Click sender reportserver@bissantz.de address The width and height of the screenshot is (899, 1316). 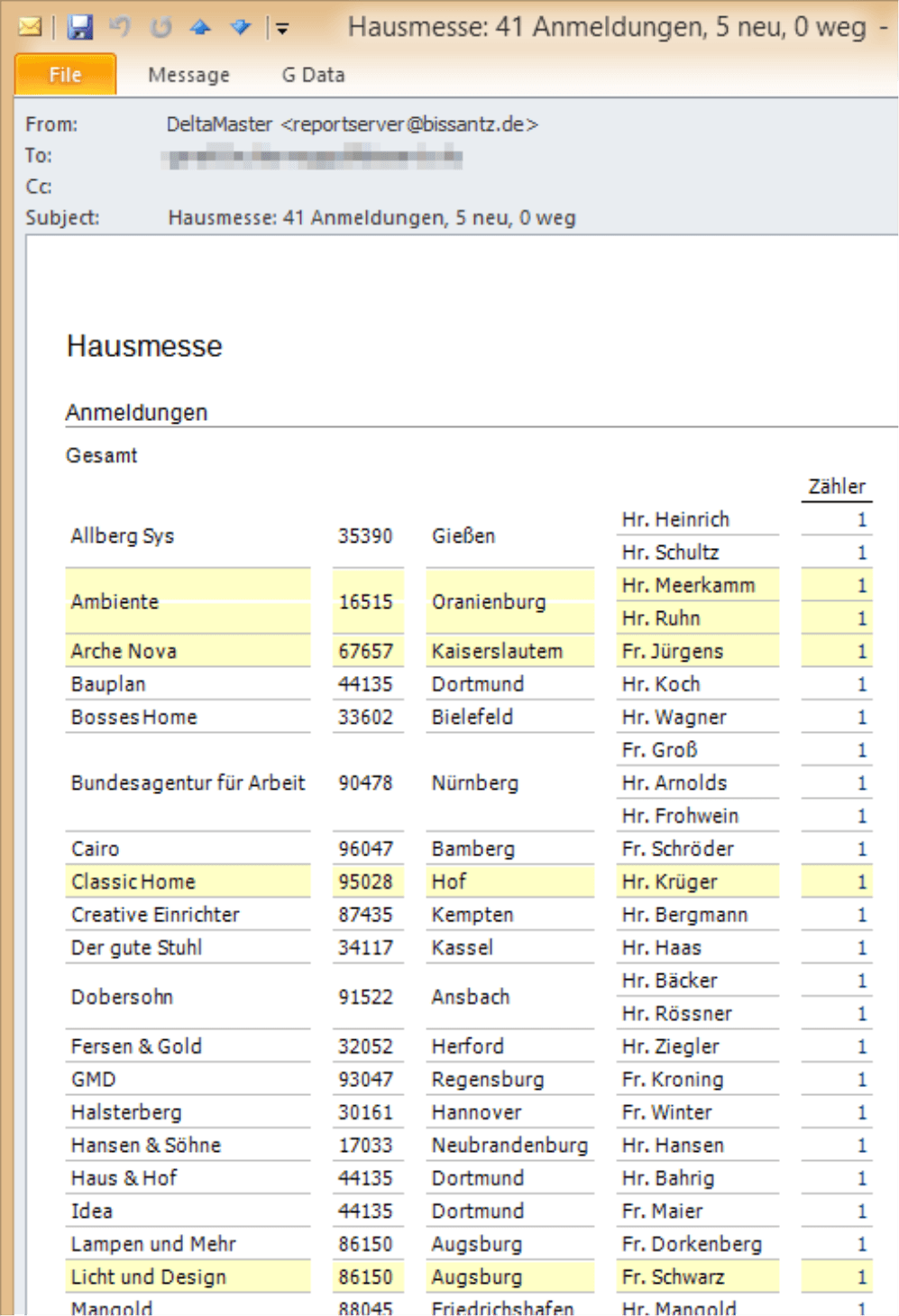pos(409,124)
